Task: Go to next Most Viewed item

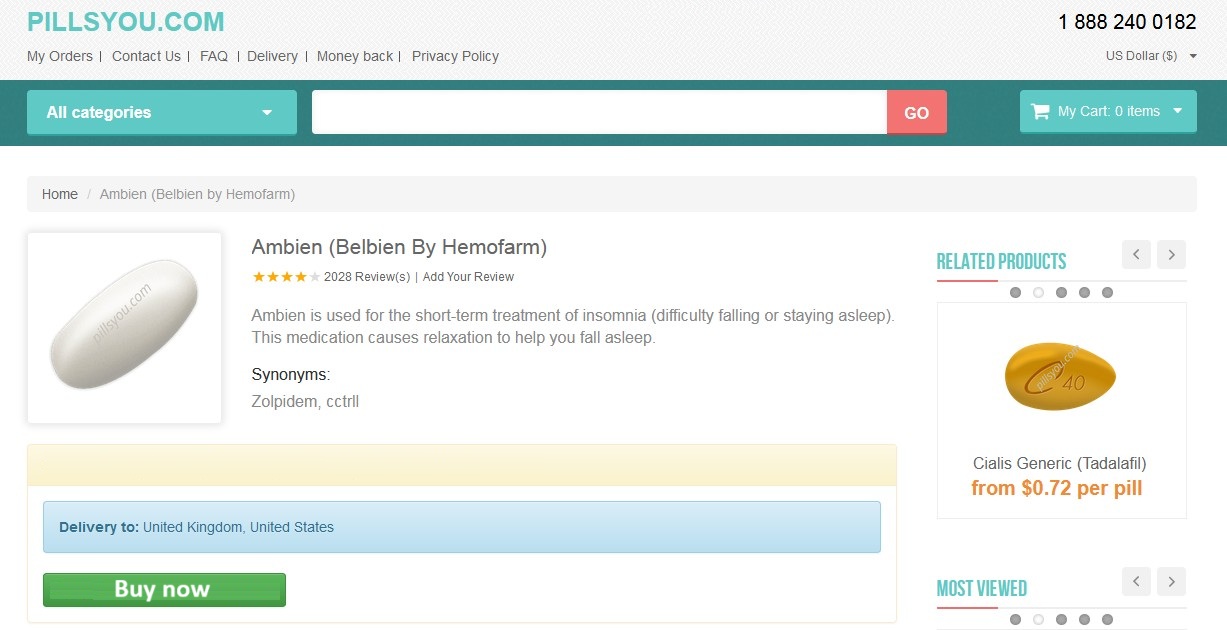Action: (1171, 581)
